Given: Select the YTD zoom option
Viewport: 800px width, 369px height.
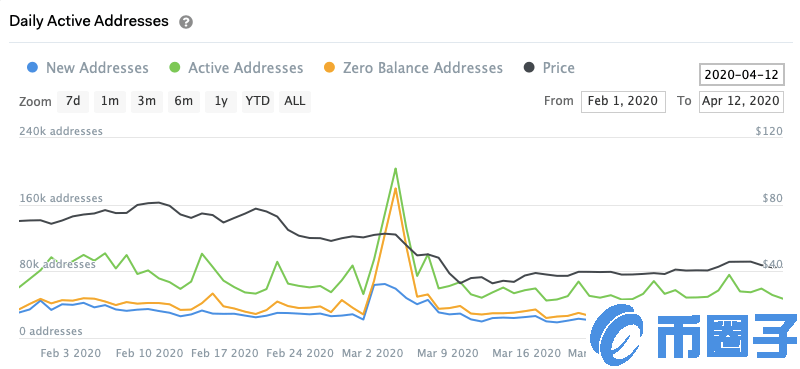Looking at the screenshot, I should coord(258,102).
